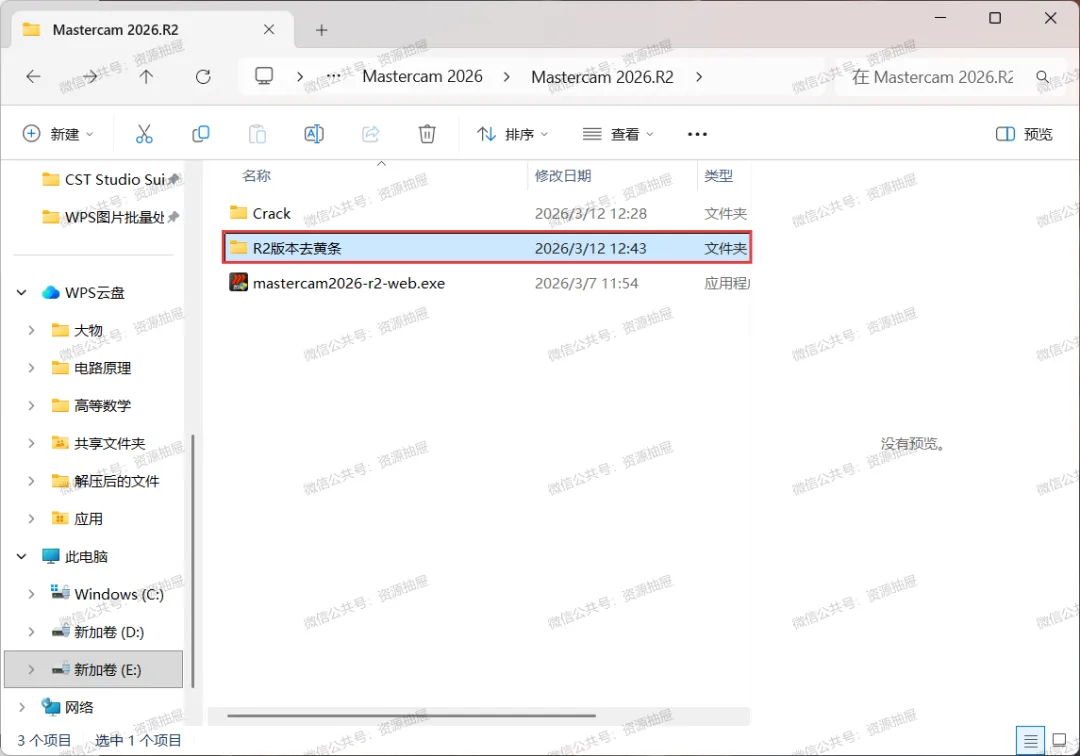Expand the Windows (C:) drive node
This screenshot has height=756, width=1080.
coord(31,594)
